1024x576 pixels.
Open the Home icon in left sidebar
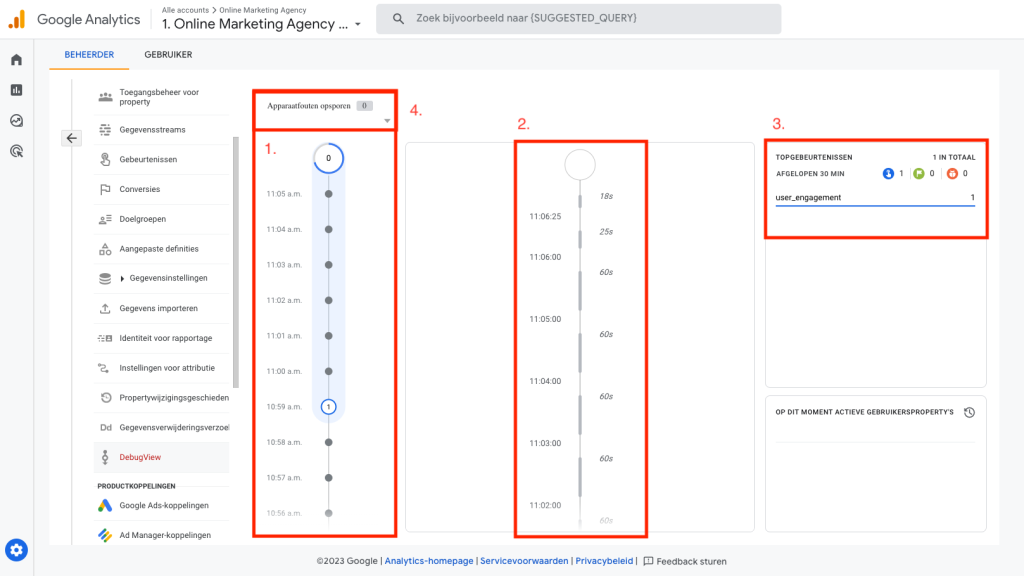(x=16, y=60)
